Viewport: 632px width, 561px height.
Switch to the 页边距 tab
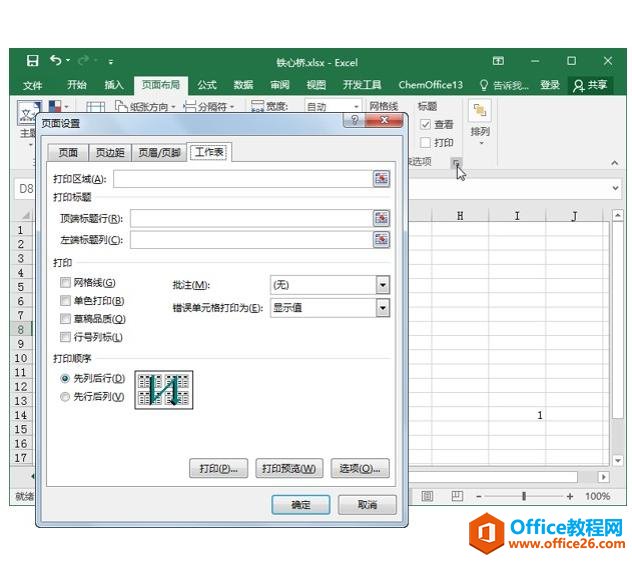pos(110,152)
